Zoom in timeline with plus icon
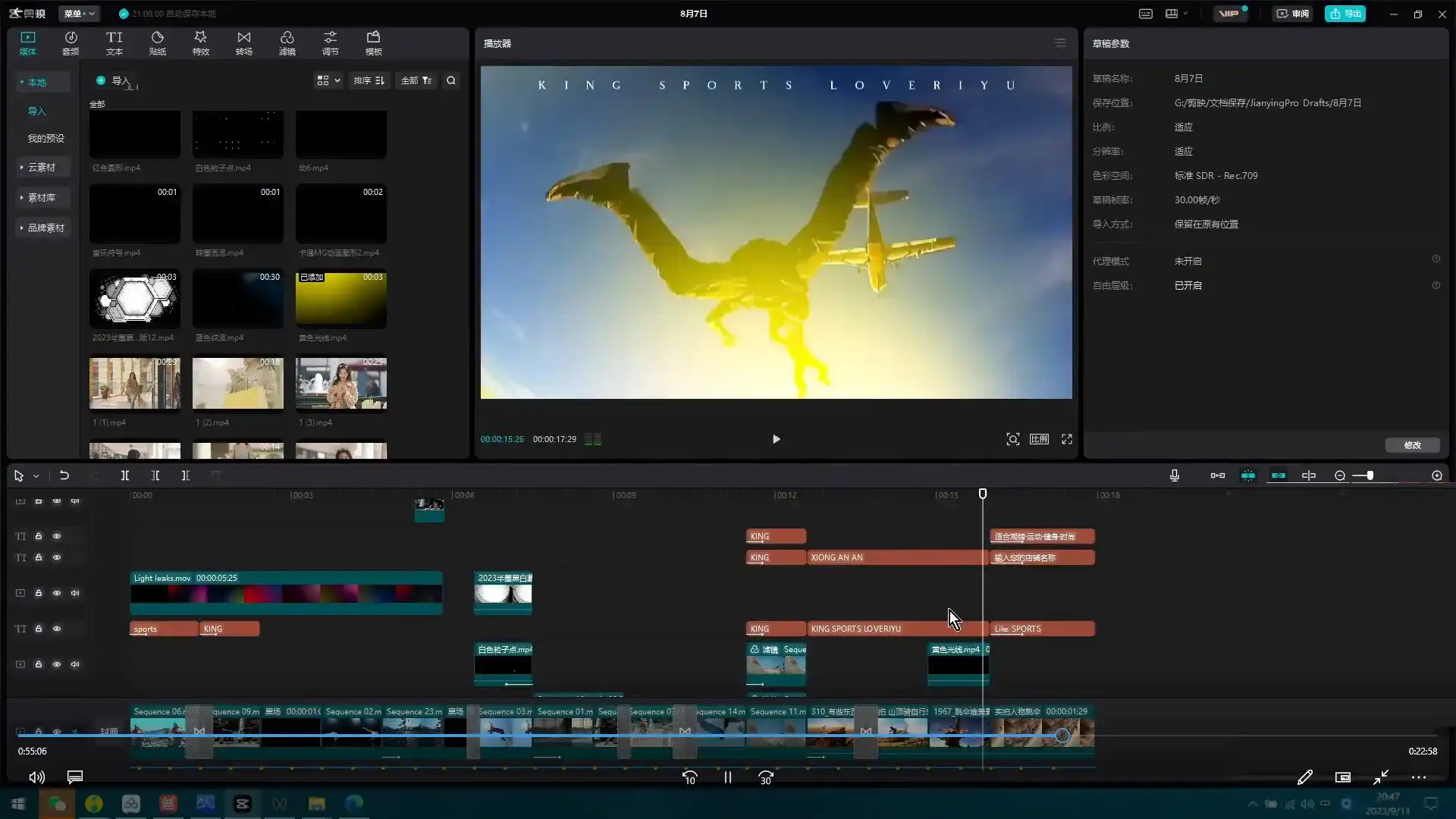1456x819 pixels. click(1437, 475)
